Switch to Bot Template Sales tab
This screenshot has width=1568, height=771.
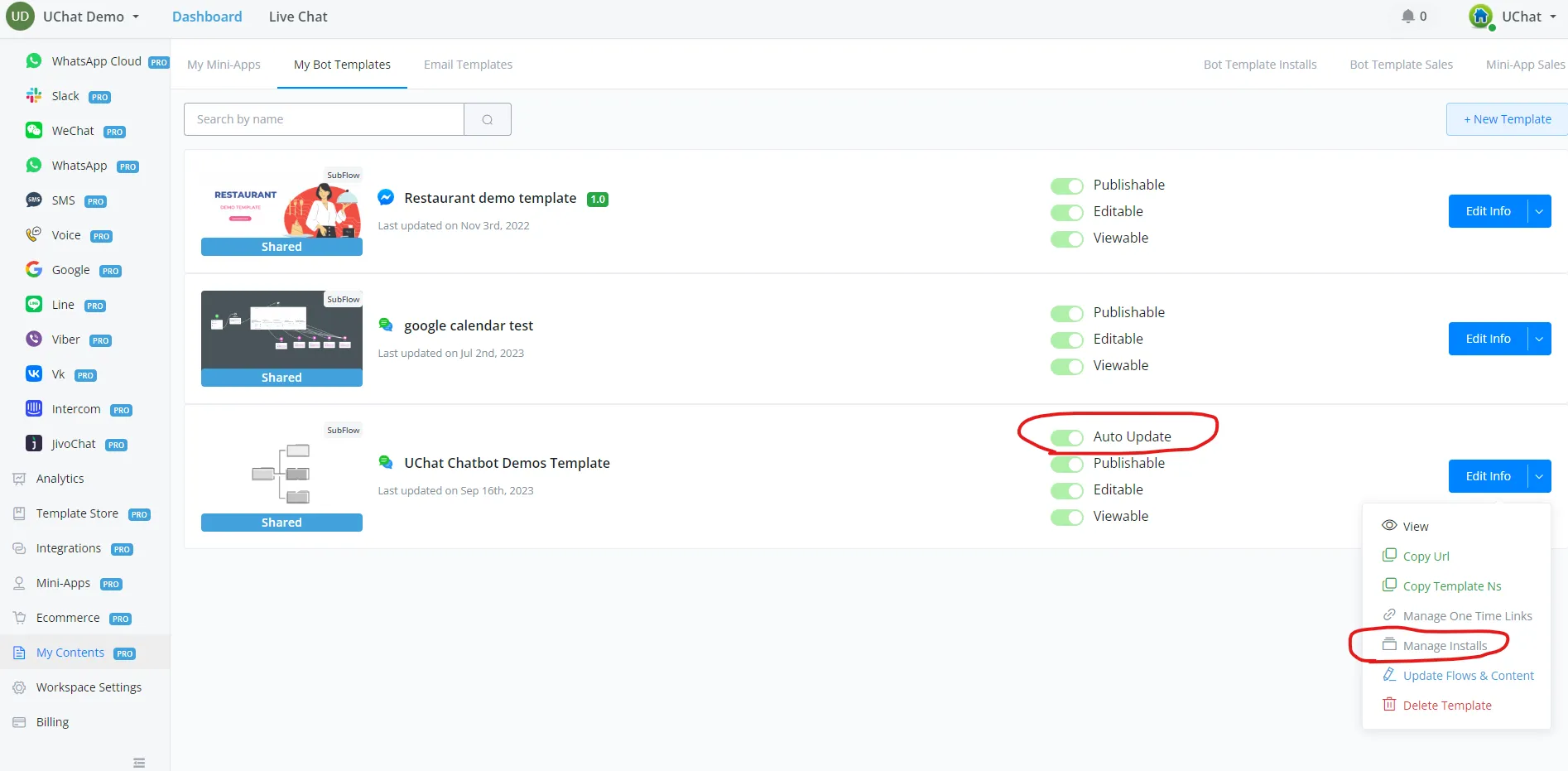(1401, 65)
